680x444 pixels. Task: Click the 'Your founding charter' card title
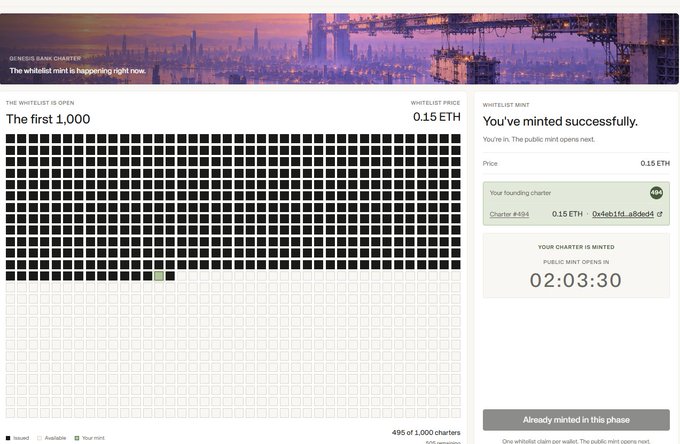point(520,193)
